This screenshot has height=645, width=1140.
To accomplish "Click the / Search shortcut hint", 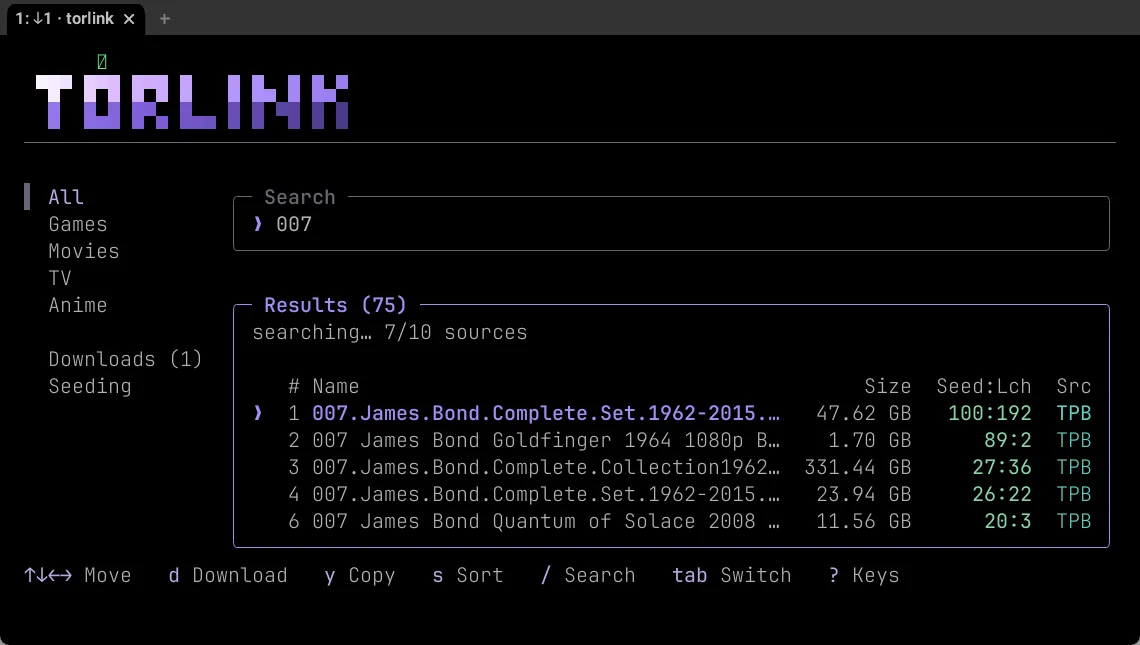I will click(x=587, y=575).
